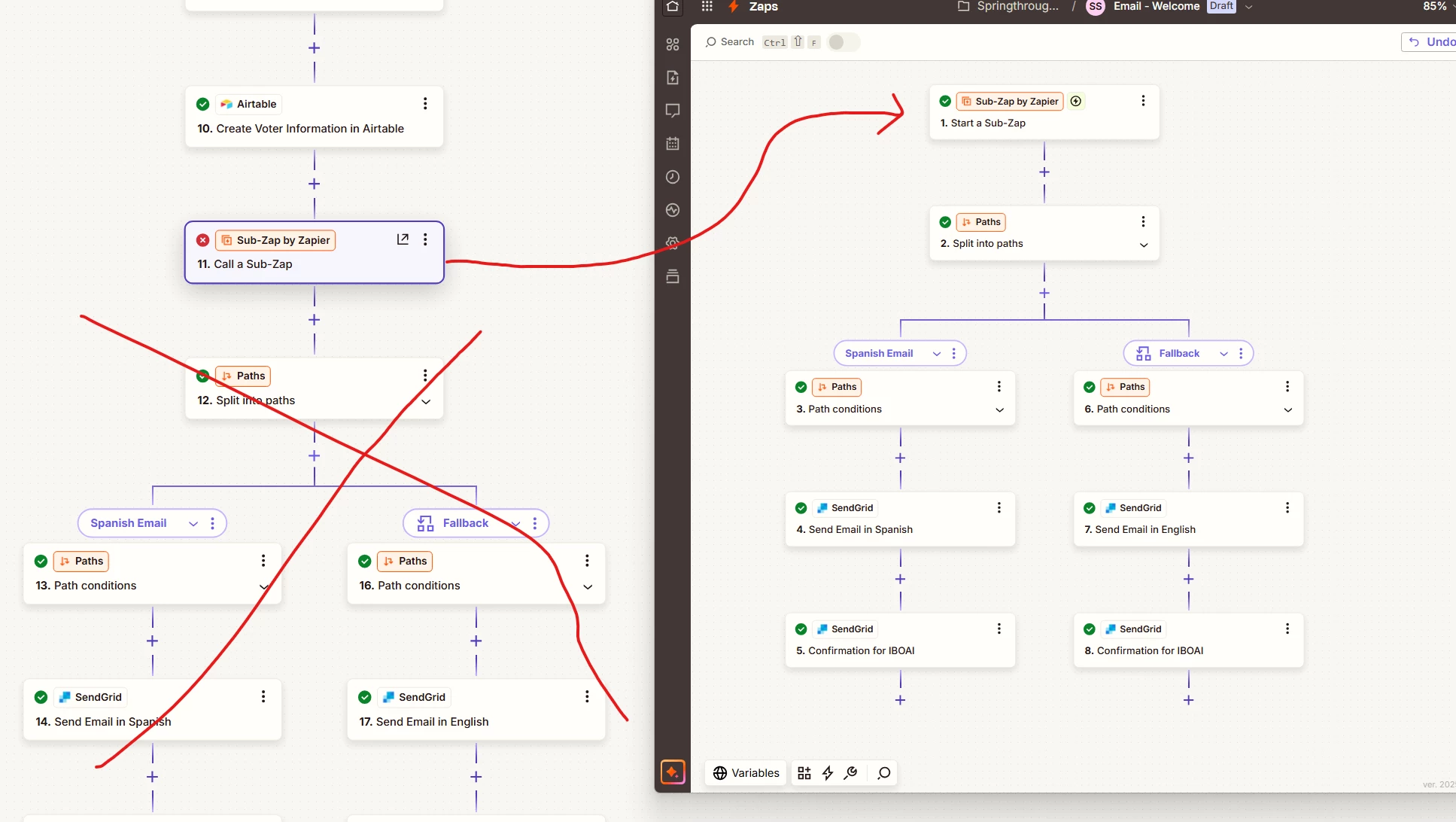Expand step 3. Path conditions chevron

(x=999, y=410)
